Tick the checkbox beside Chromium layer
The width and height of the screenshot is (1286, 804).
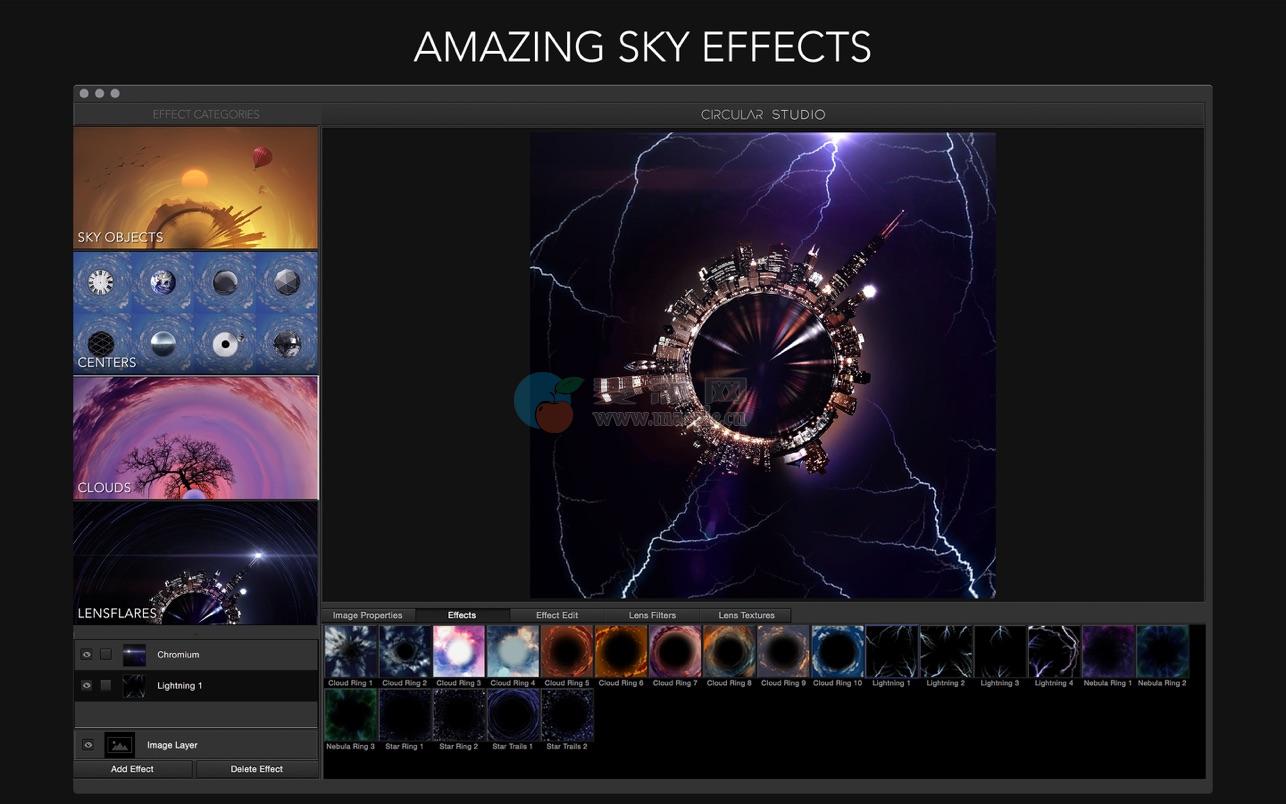[x=106, y=655]
